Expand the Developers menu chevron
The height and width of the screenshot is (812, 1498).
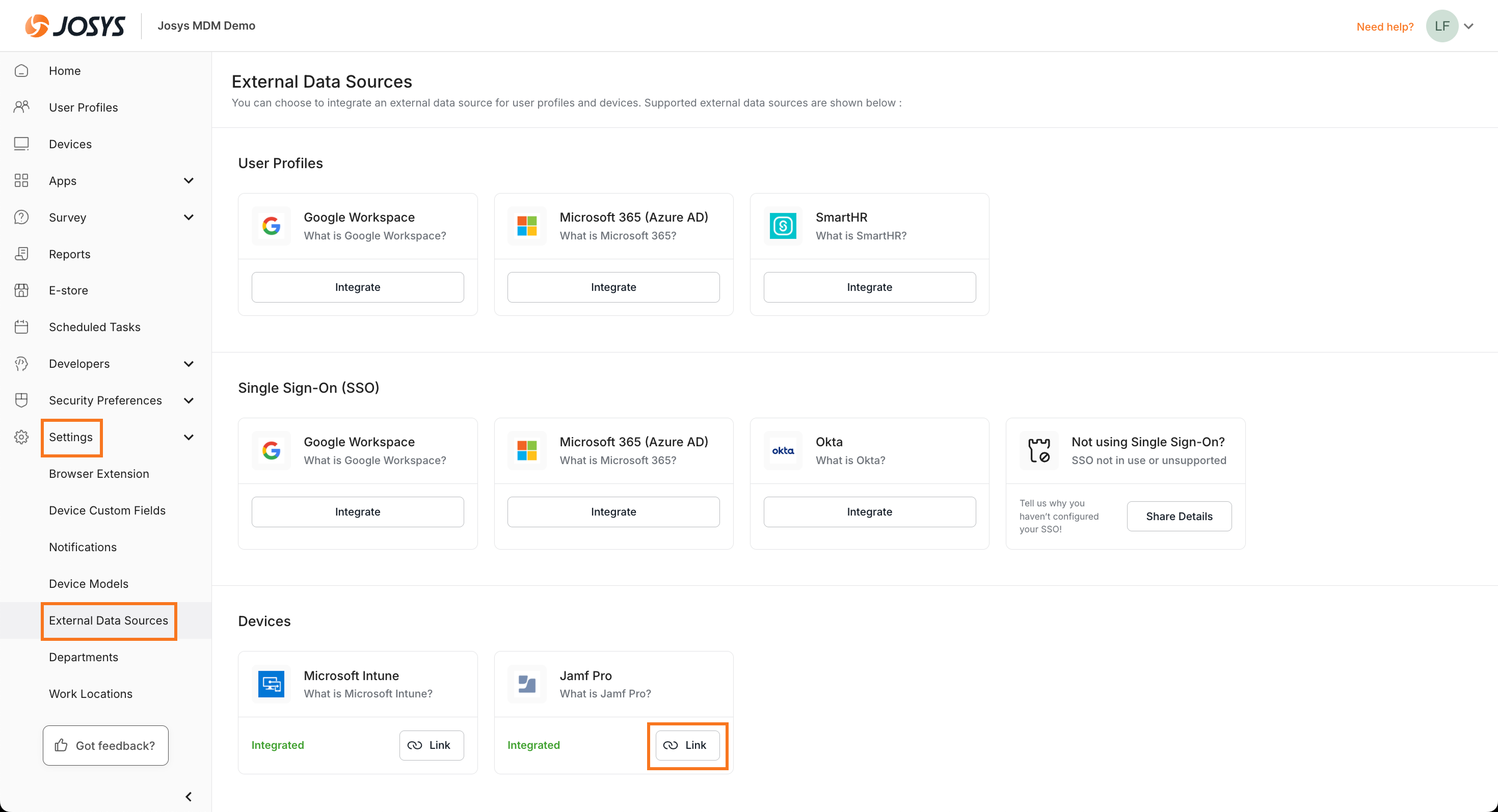pyautogui.click(x=189, y=364)
